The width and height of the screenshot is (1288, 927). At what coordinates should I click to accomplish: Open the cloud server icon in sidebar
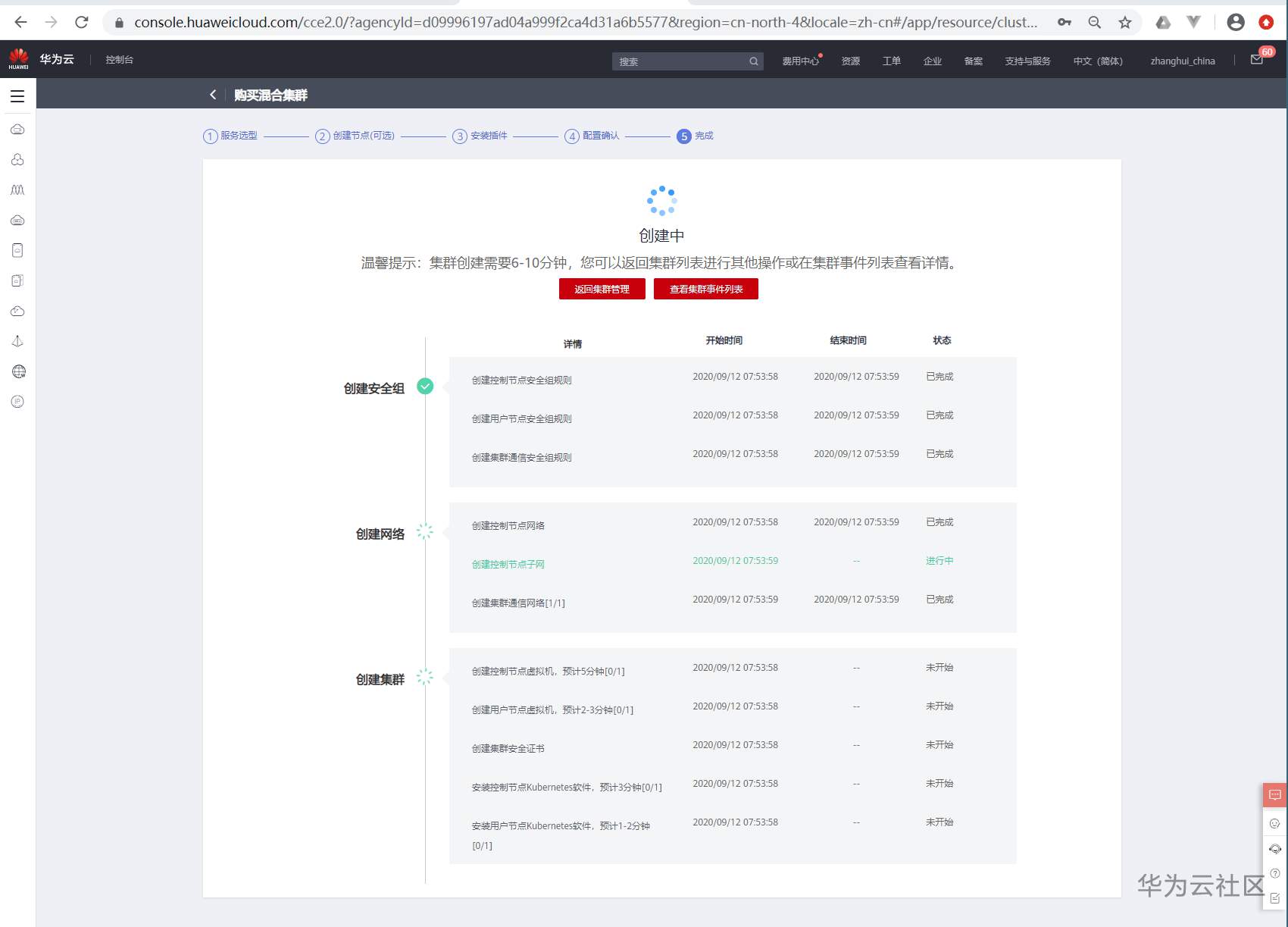click(17, 130)
